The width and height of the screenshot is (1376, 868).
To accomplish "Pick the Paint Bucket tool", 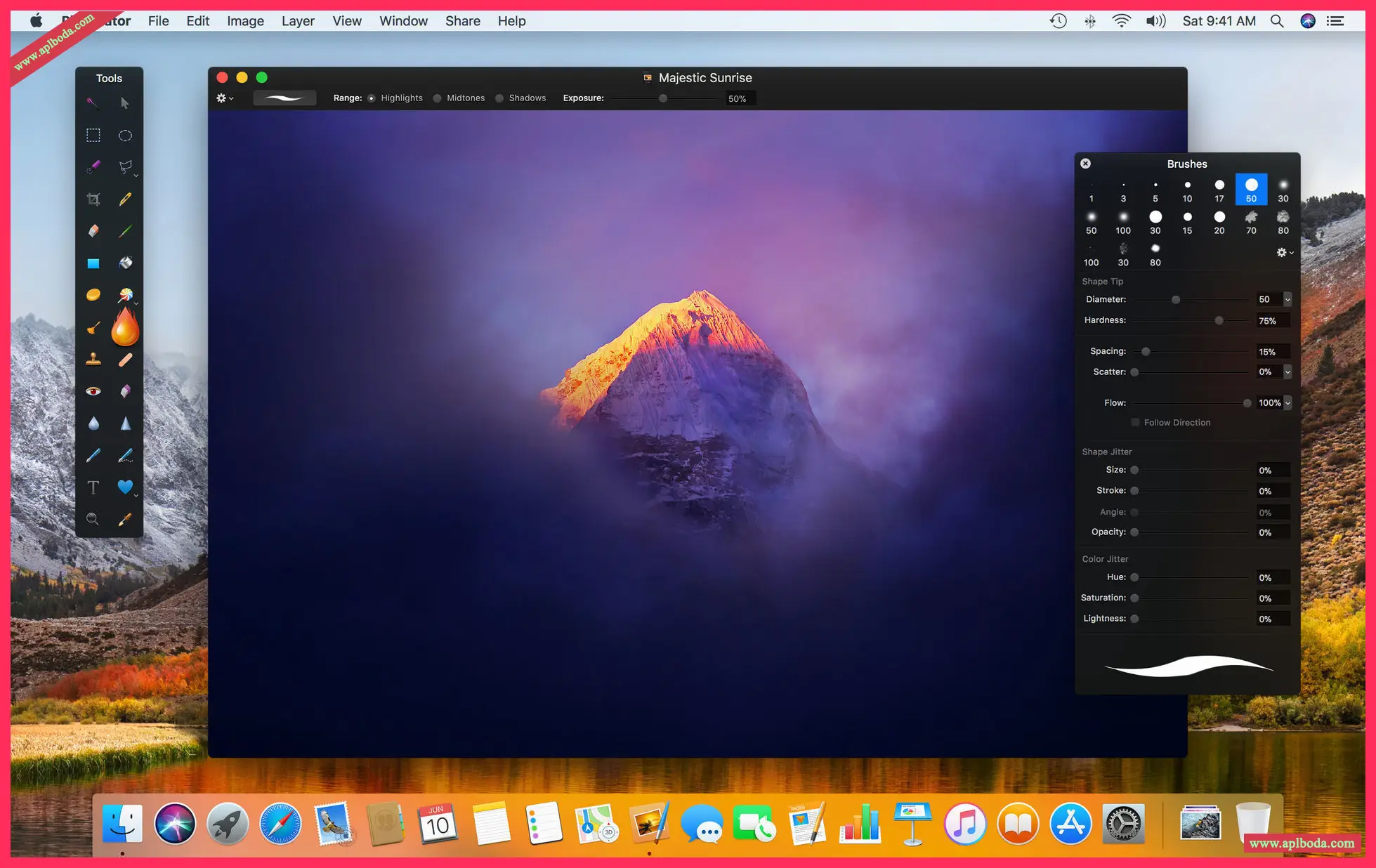I will (125, 263).
